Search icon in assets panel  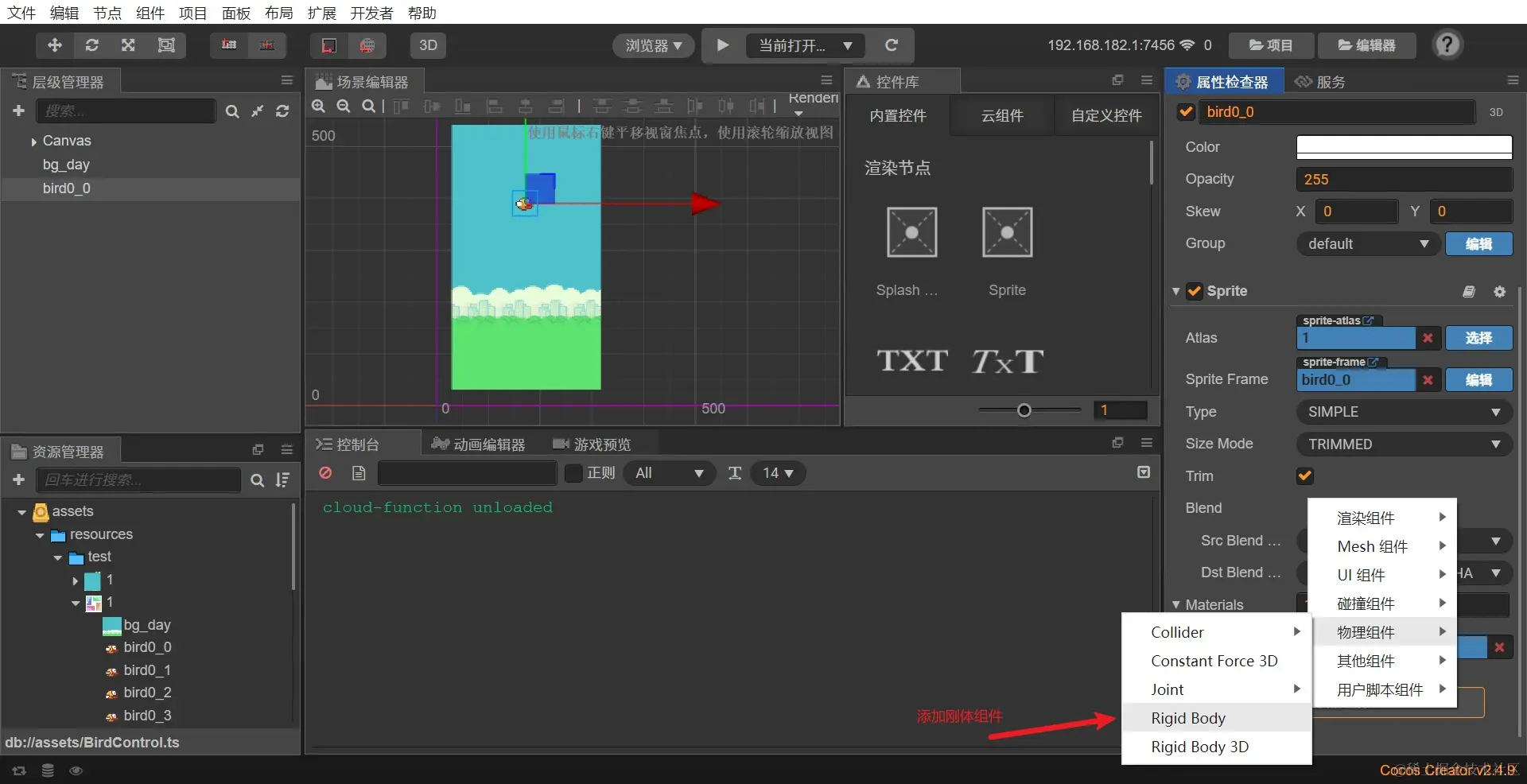pyautogui.click(x=257, y=480)
